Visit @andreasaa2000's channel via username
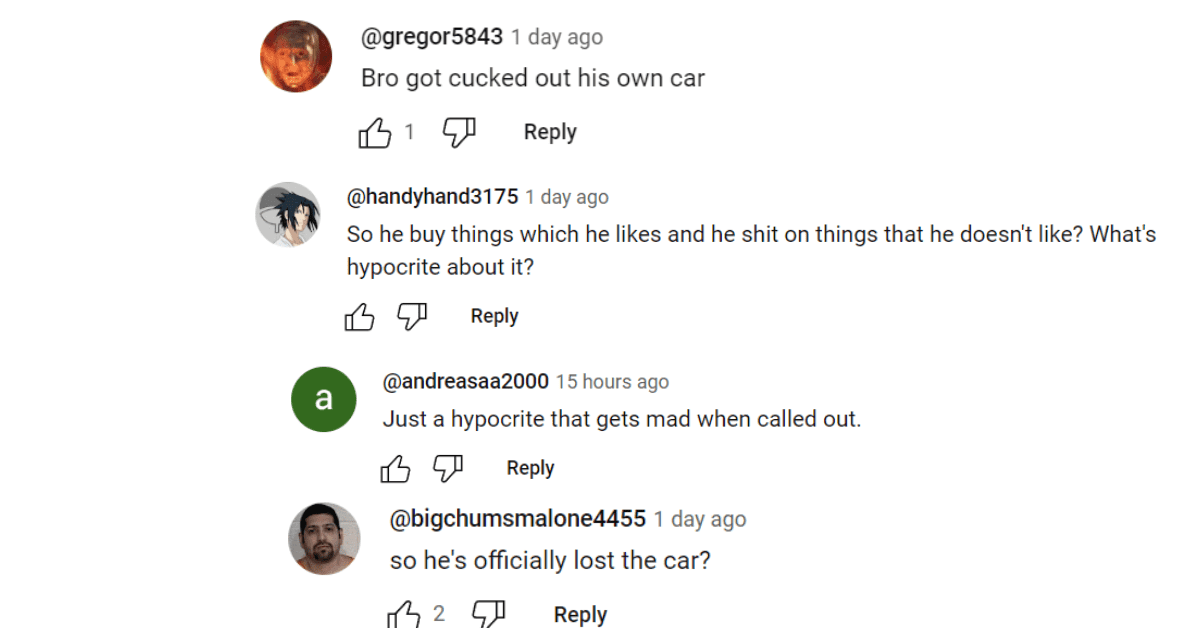Viewport: 1200px width, 628px height. click(x=465, y=381)
